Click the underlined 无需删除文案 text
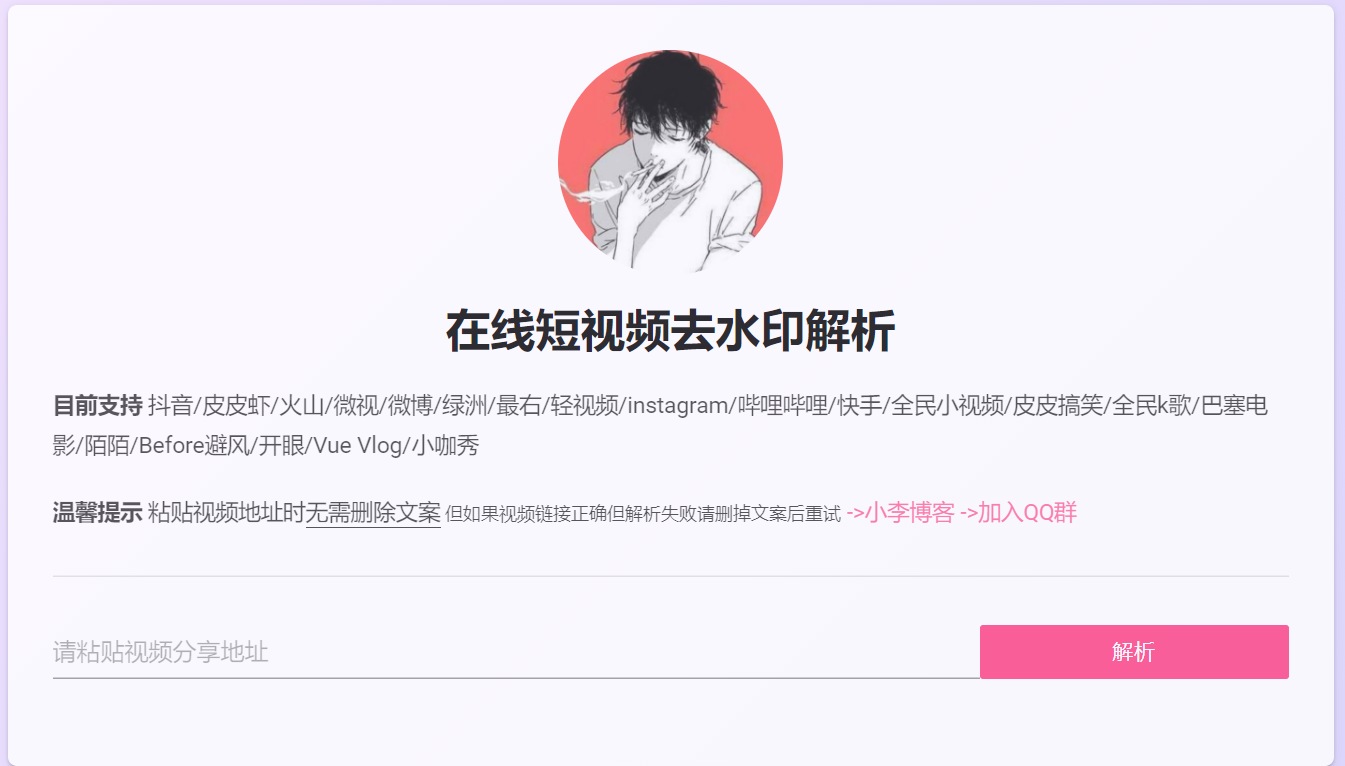Screen dimensions: 1345x766 click(373, 513)
